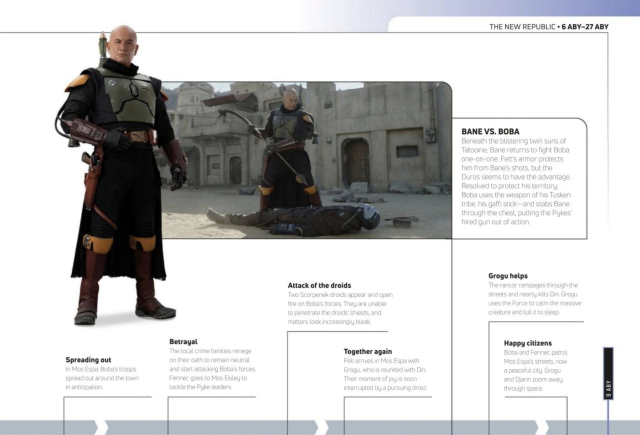Click the full-body Boba Fett armor figure

pos(120,175)
